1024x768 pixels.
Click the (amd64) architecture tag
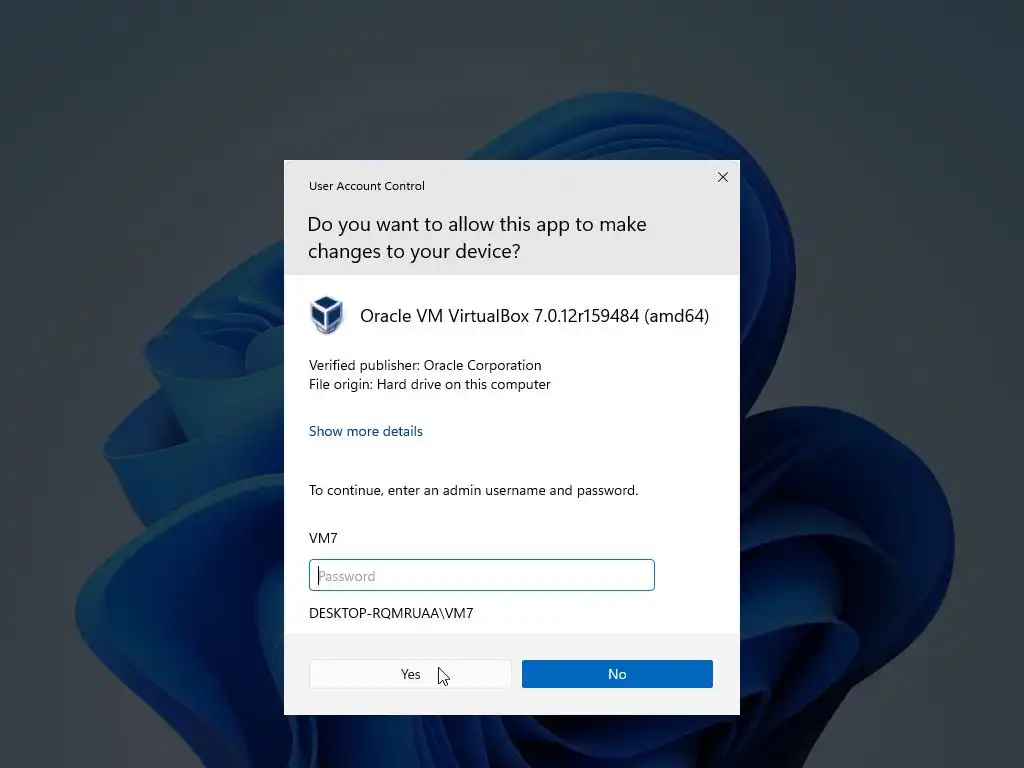[x=677, y=316]
